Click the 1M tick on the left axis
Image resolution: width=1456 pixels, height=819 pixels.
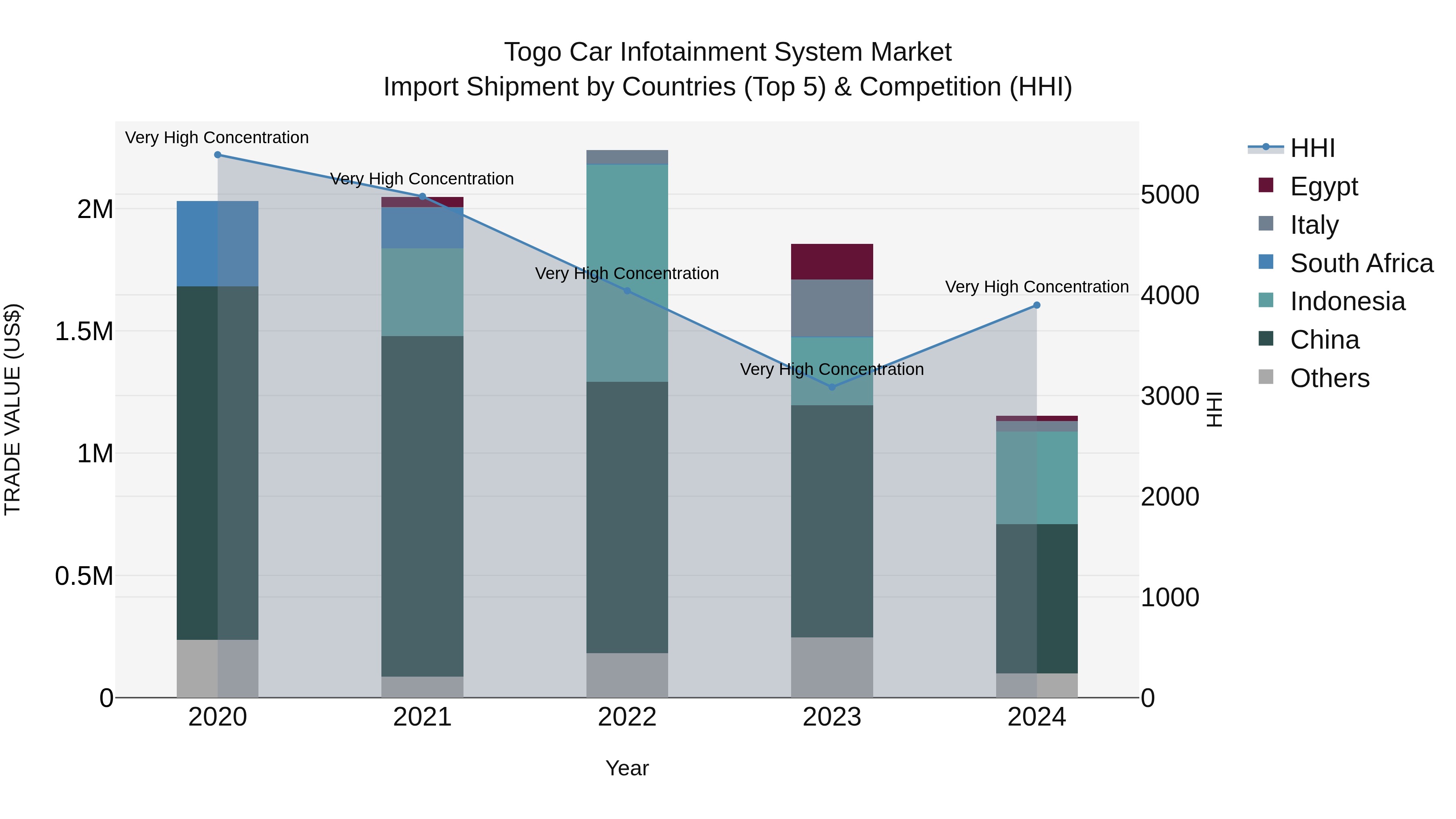click(95, 453)
